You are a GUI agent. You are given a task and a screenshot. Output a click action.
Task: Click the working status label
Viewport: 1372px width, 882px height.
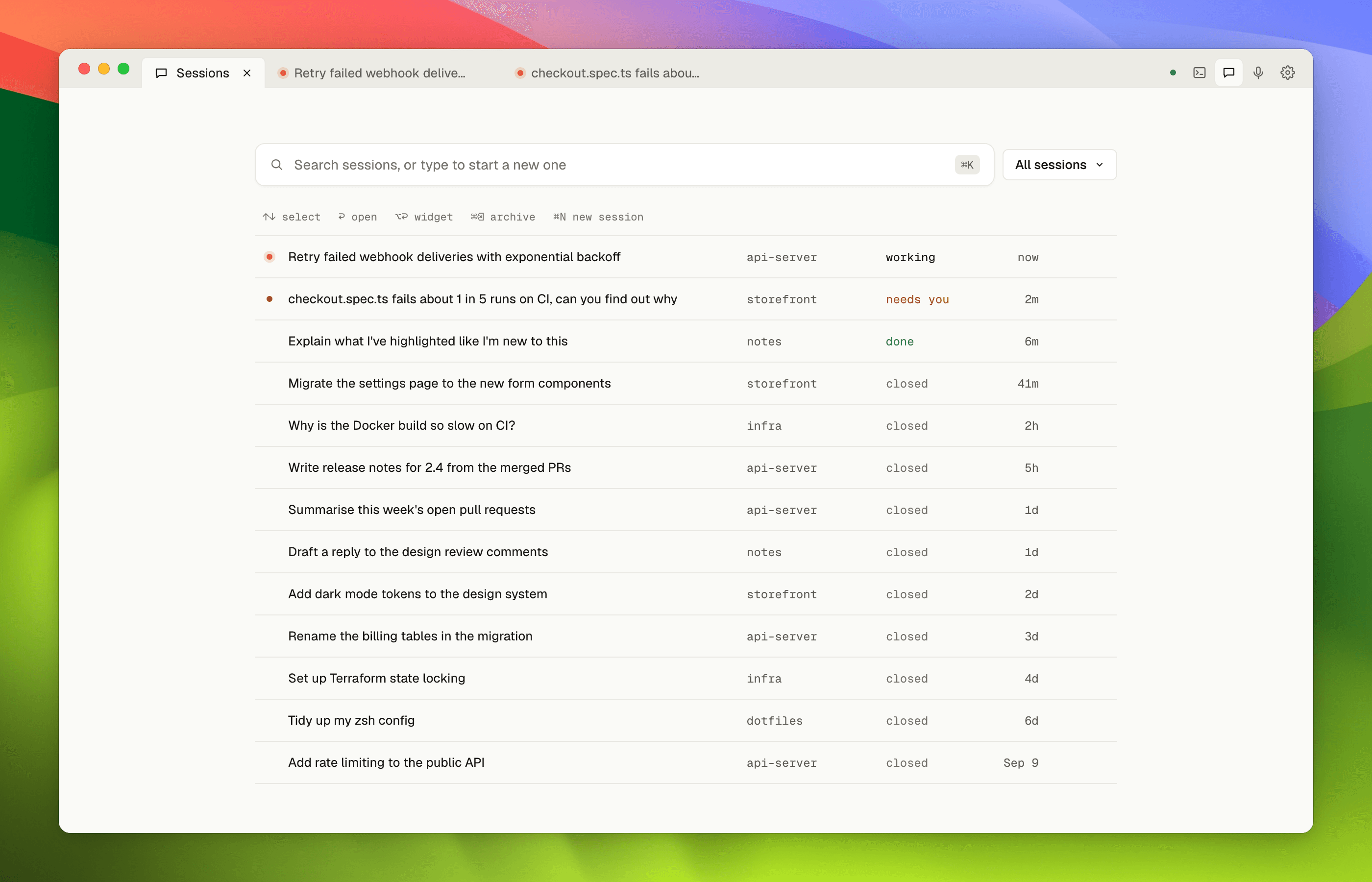click(x=910, y=258)
